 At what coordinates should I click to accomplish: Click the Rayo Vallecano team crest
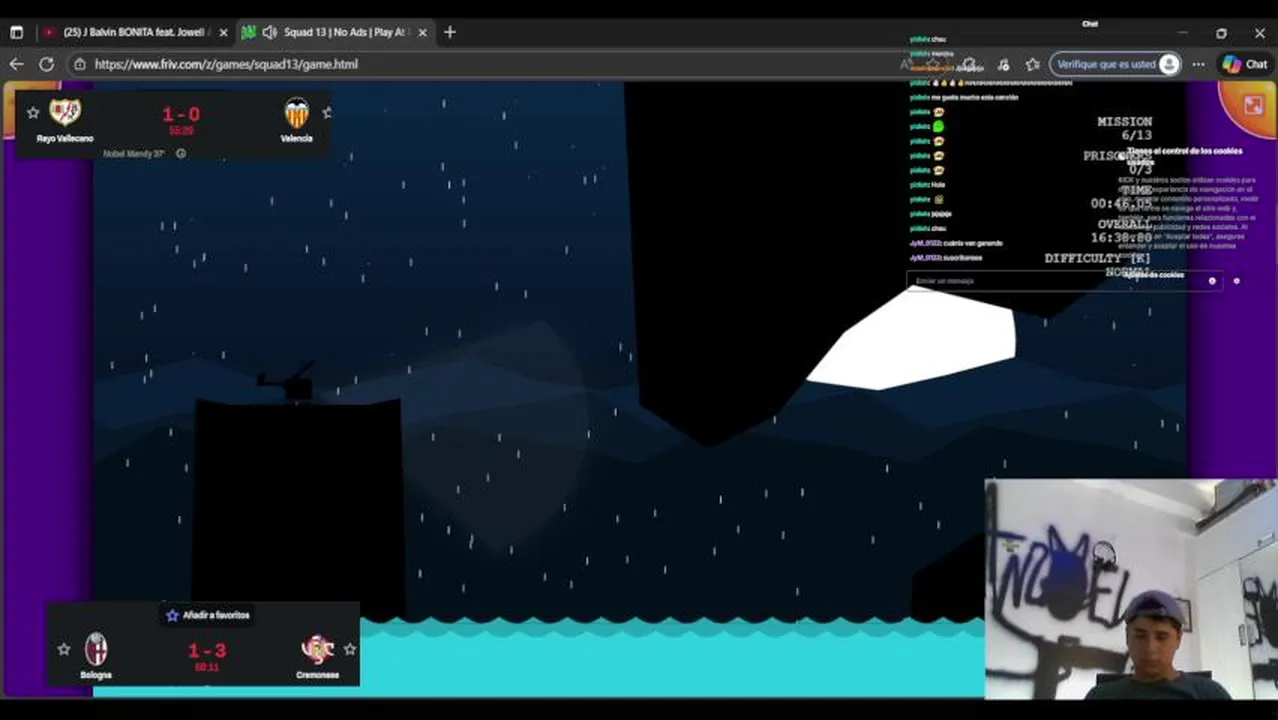(x=65, y=111)
